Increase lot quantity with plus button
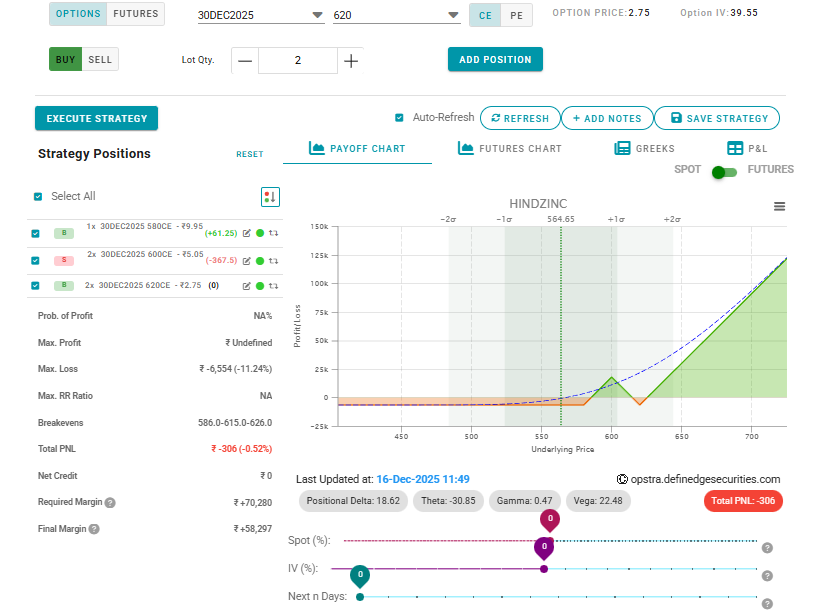Image resolution: width=829 pixels, height=610 pixels. 351,61
